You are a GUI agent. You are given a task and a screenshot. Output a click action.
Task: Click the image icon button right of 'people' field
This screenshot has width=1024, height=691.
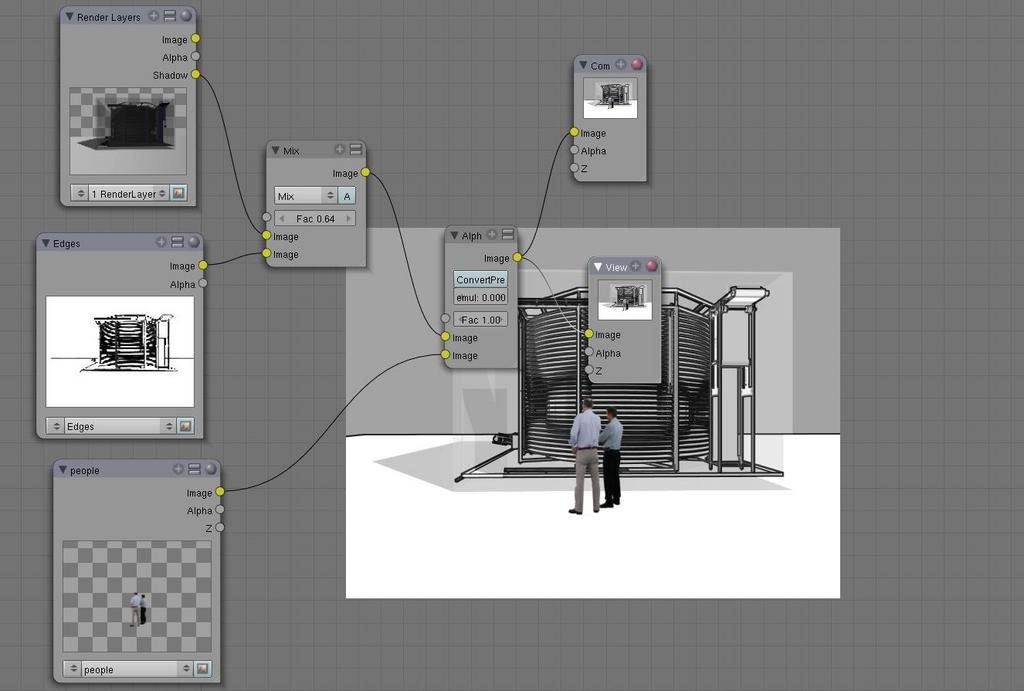[202, 669]
